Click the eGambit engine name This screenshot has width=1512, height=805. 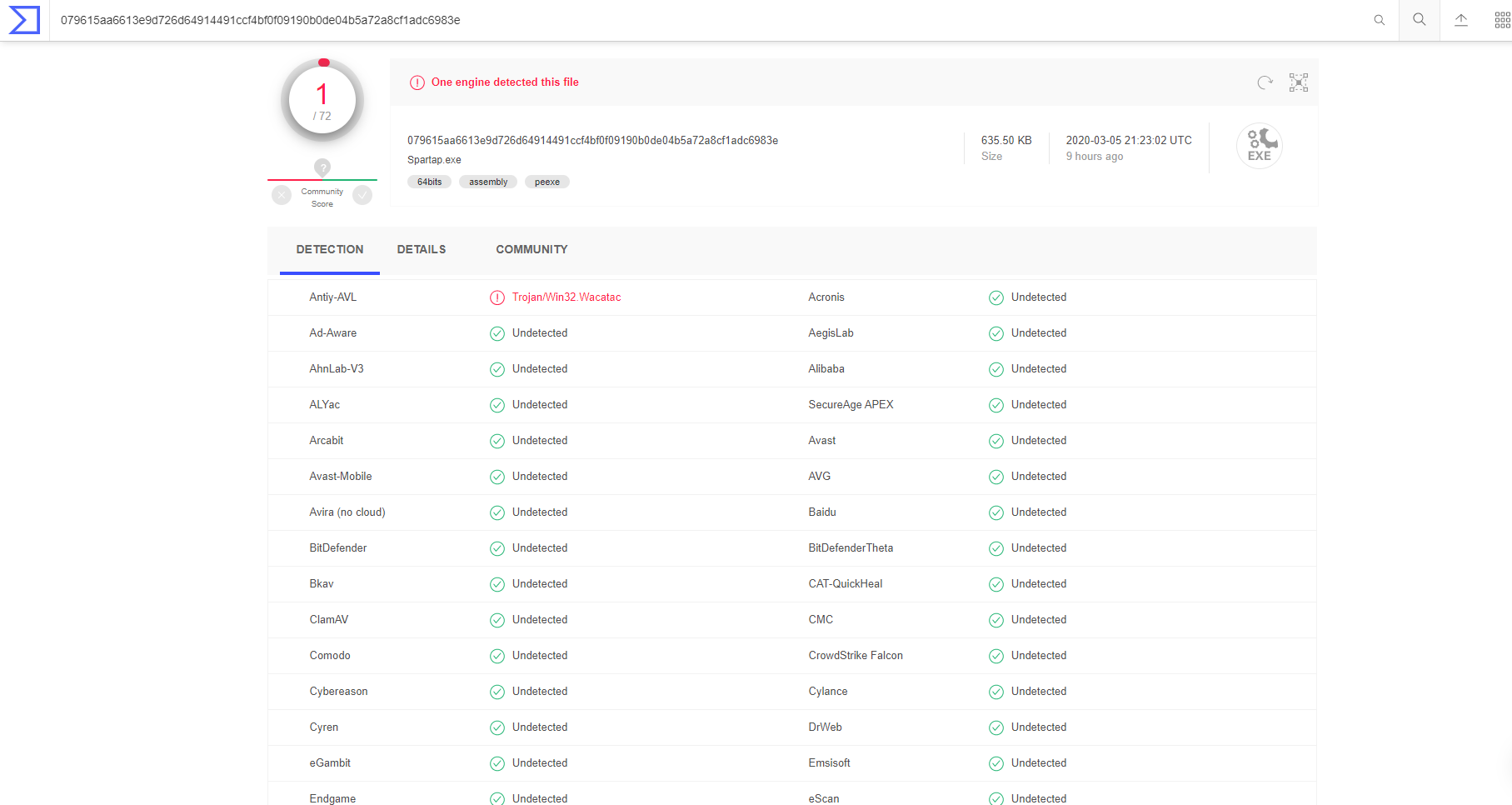(330, 763)
